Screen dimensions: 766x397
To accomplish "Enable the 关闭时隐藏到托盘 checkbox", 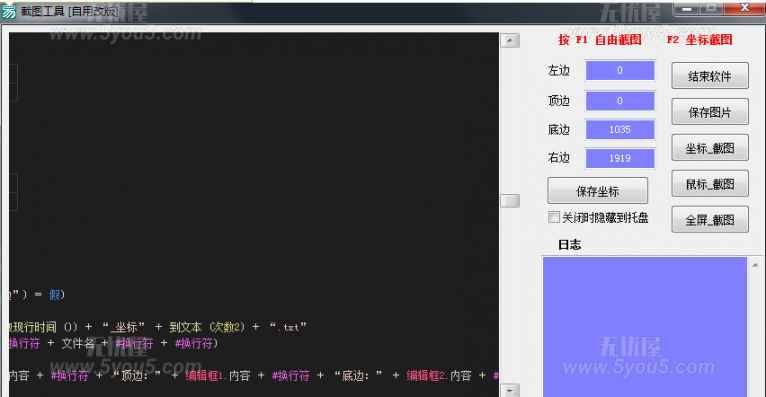I will (x=553, y=217).
